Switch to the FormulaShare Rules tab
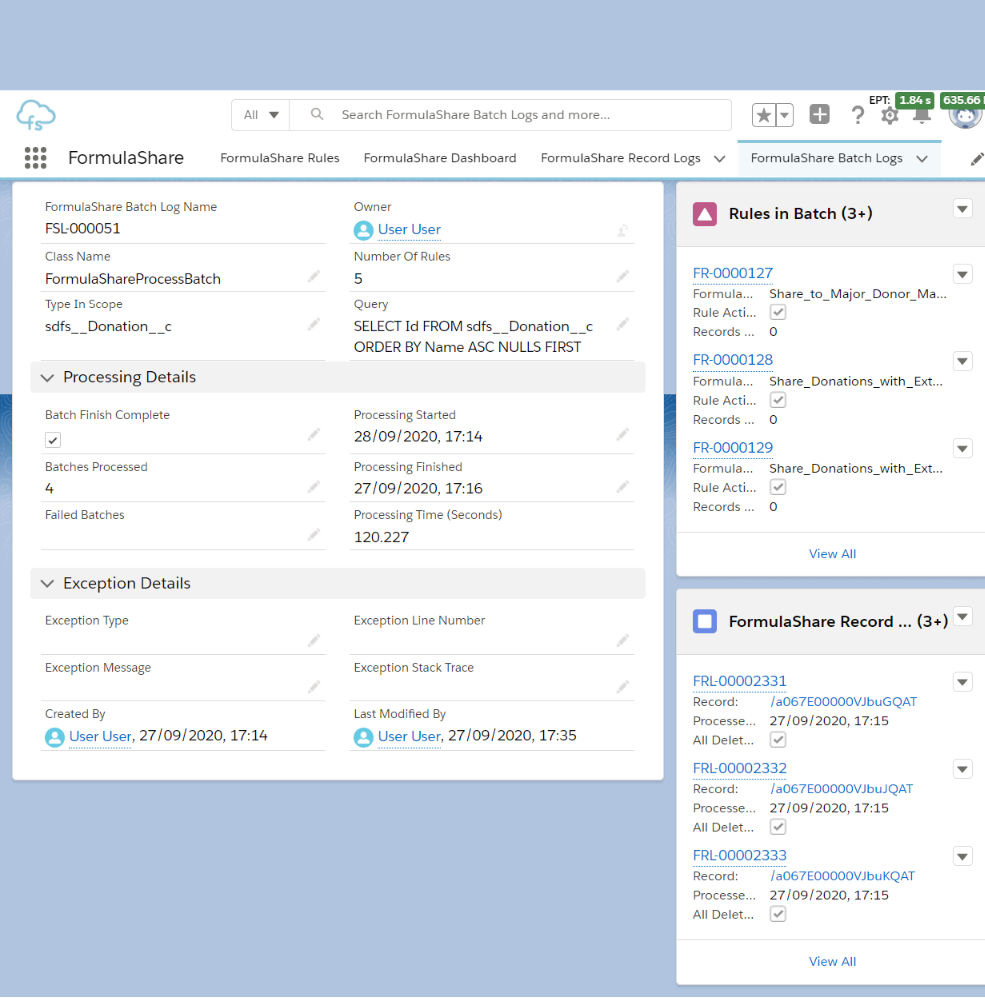 pos(279,158)
